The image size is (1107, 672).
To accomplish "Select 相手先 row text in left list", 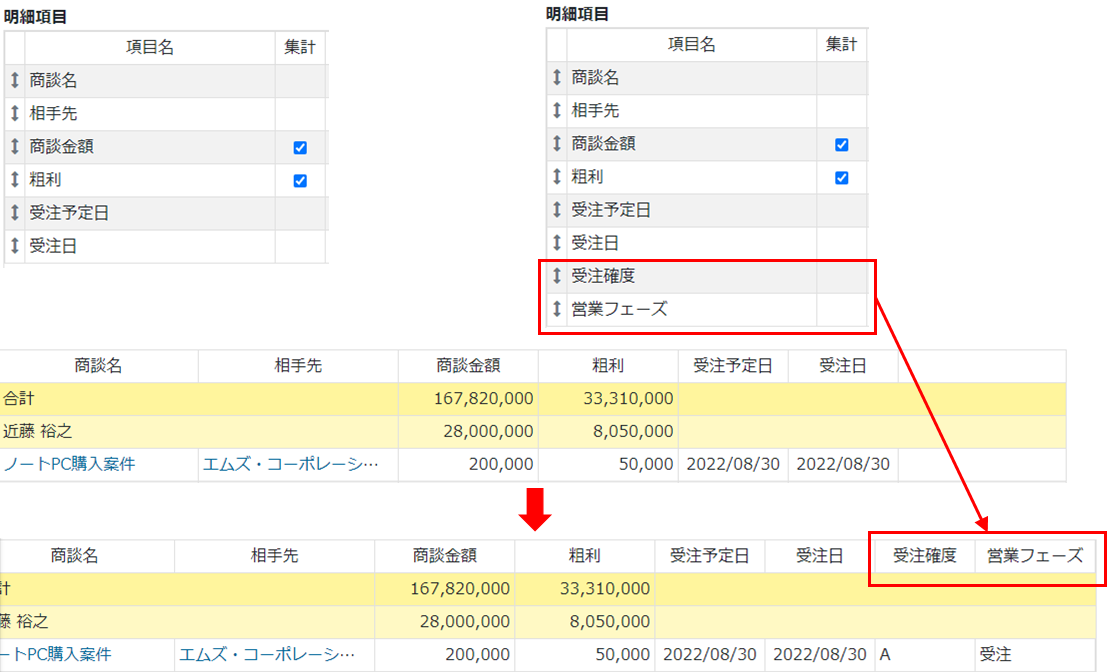I will 54,114.
